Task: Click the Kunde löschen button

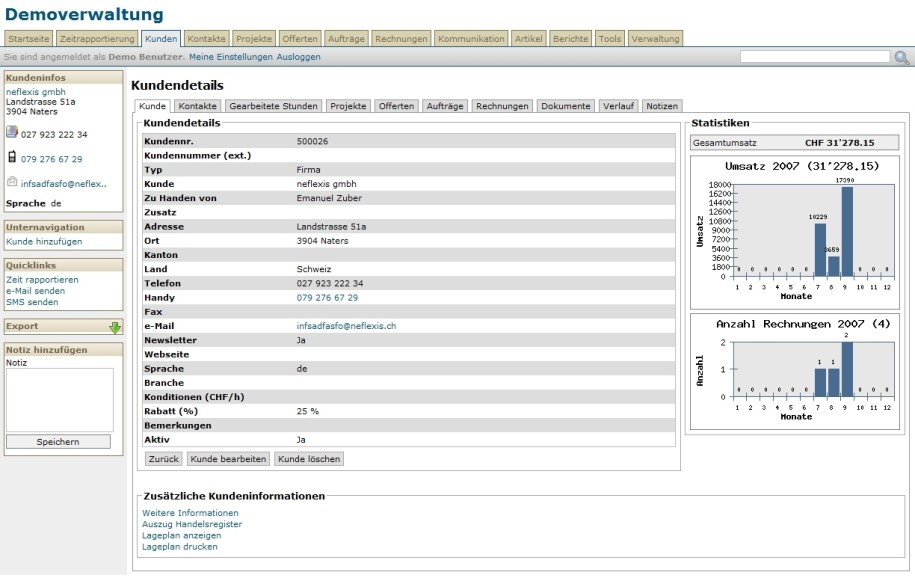Action: pos(309,459)
